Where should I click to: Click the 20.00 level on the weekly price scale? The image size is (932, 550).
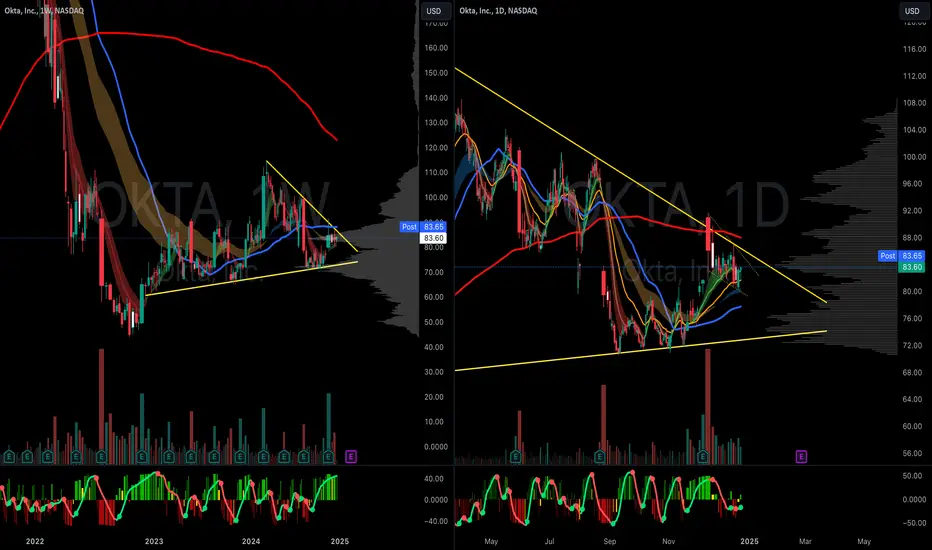[x=436, y=397]
